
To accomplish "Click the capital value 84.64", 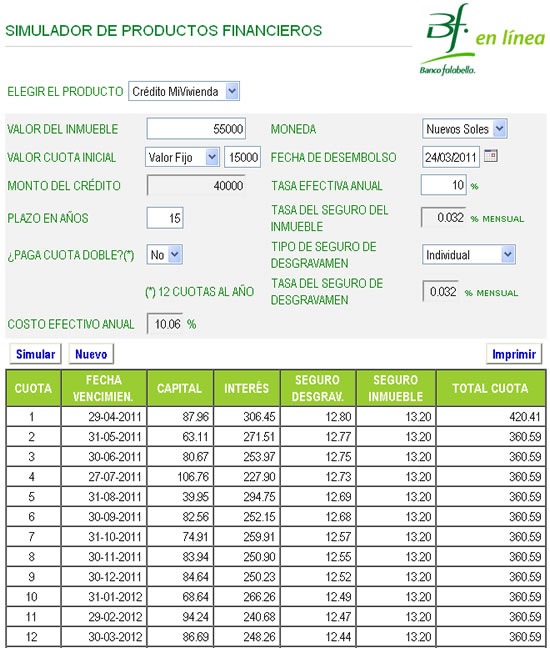I will point(180,577).
